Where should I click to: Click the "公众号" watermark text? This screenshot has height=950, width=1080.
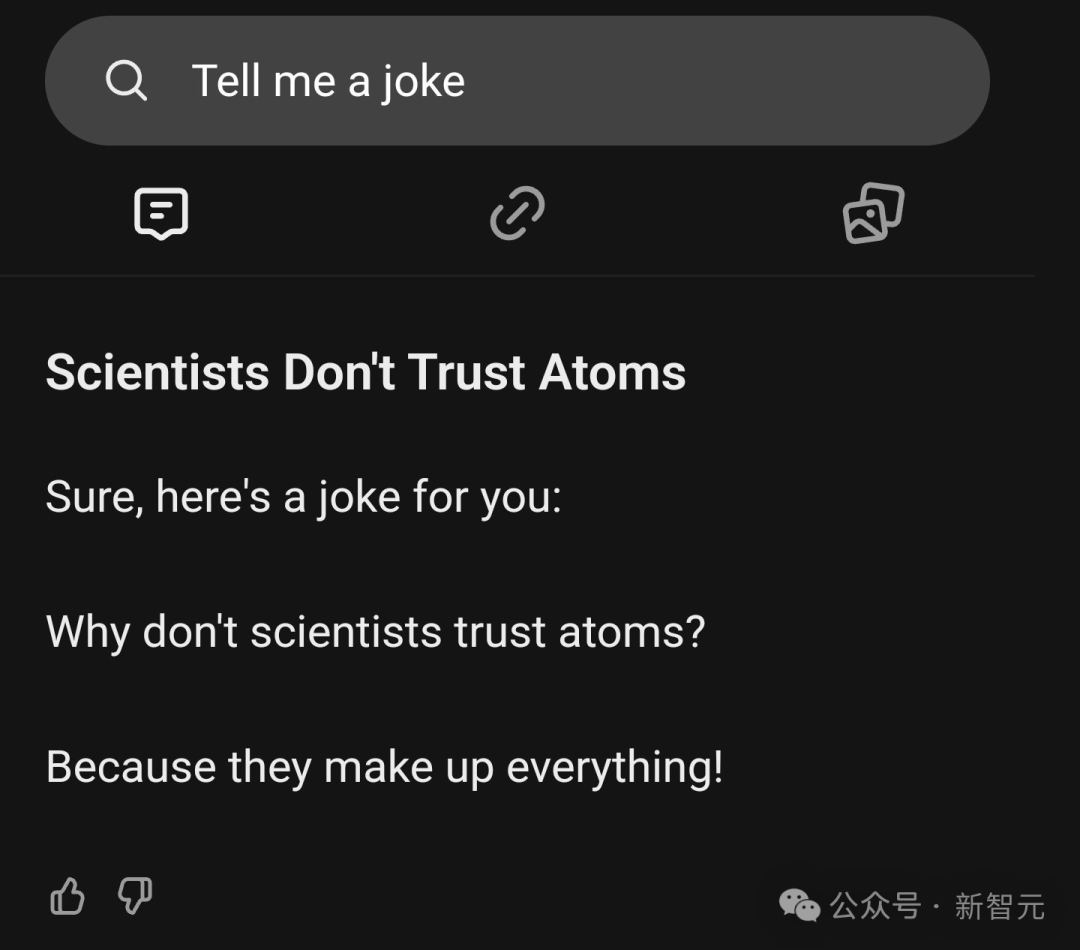(x=876, y=906)
